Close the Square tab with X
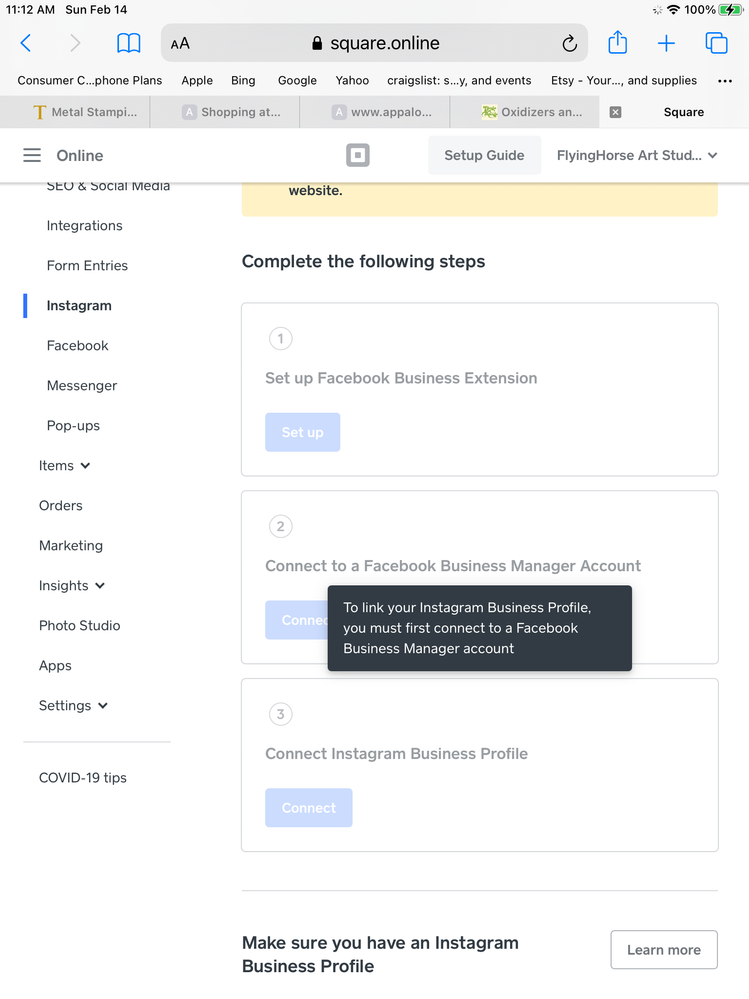749x999 pixels. 615,112
